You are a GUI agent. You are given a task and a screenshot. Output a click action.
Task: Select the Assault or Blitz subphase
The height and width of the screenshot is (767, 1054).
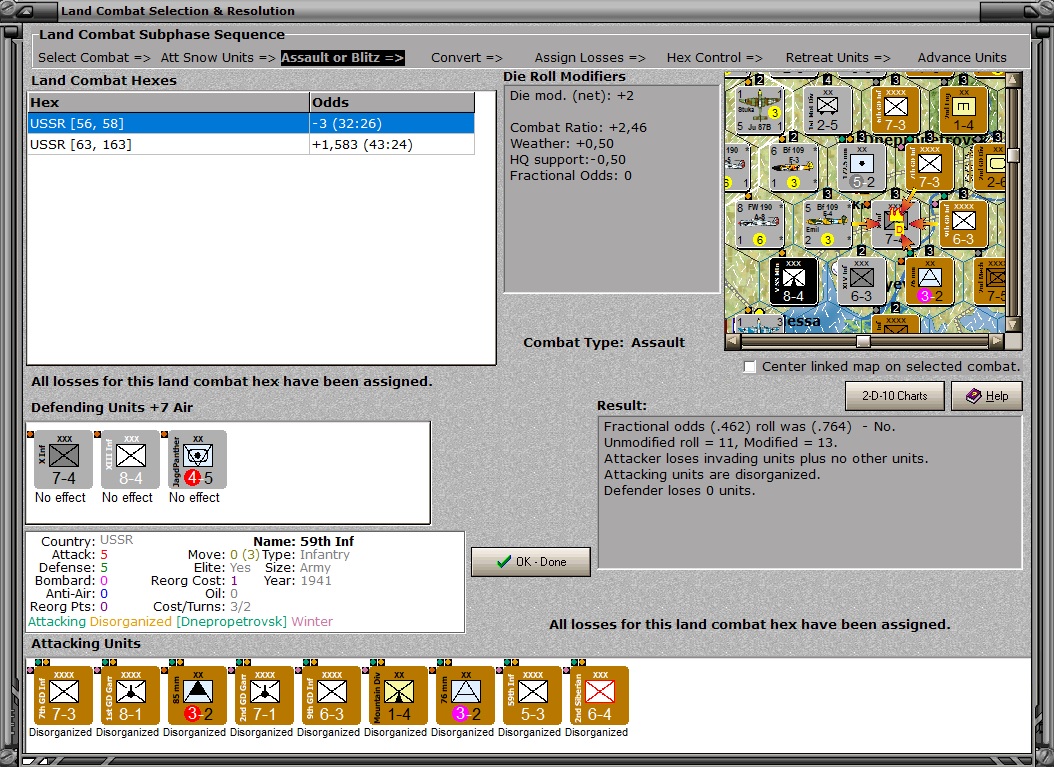343,58
